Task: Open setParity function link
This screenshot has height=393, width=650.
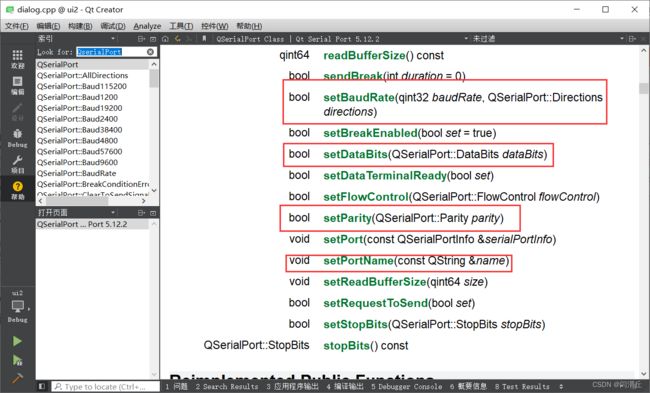Action: click(347, 218)
